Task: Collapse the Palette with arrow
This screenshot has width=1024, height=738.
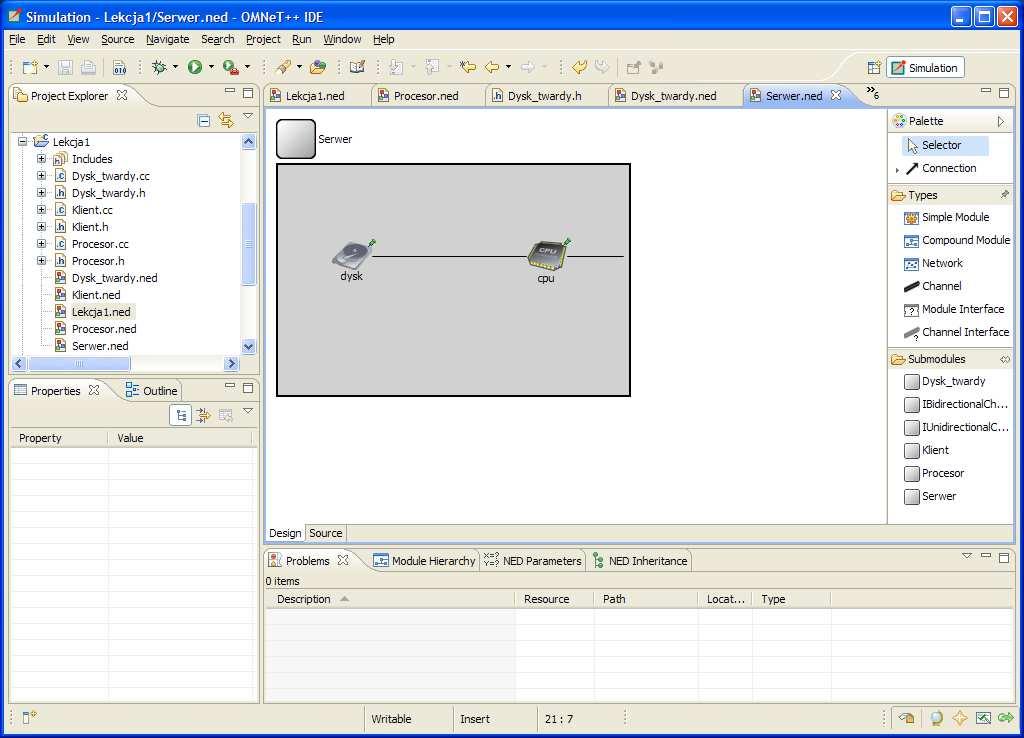Action: 1000,121
